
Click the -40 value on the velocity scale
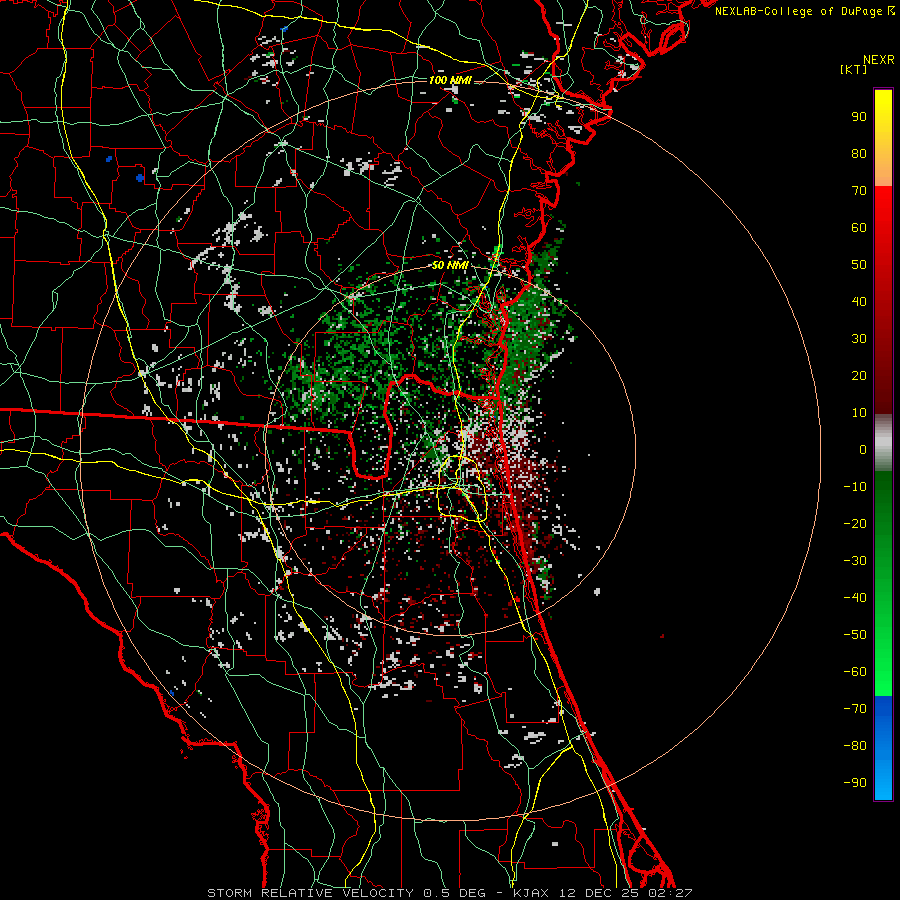tap(855, 598)
